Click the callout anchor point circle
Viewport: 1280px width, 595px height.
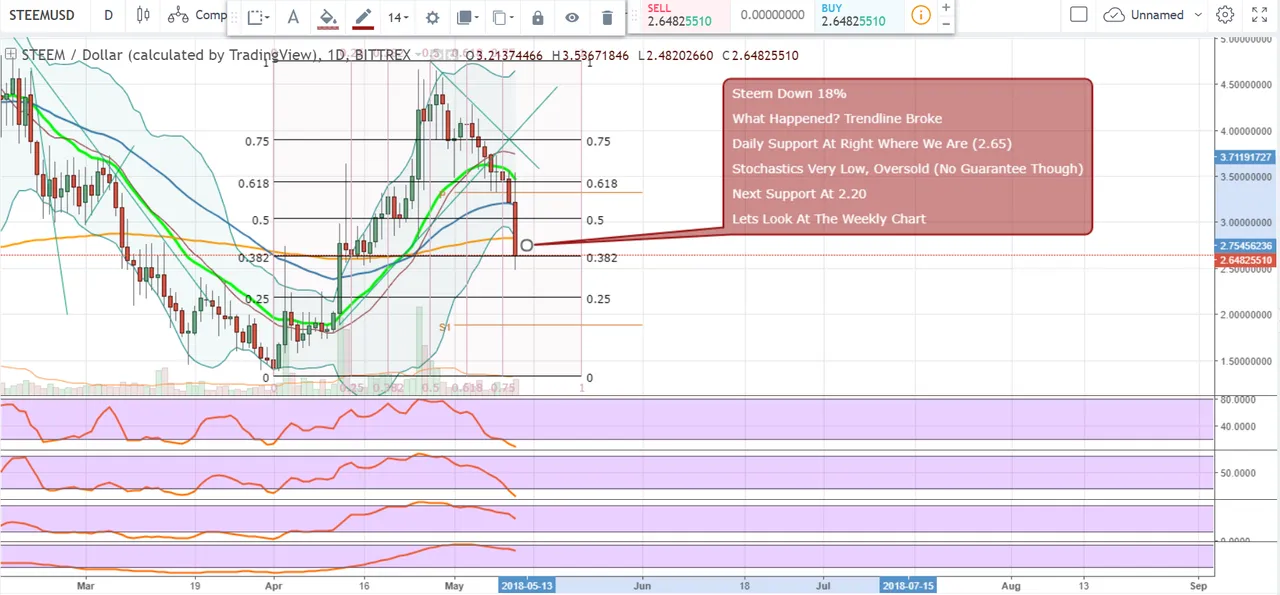pyautogui.click(x=527, y=245)
